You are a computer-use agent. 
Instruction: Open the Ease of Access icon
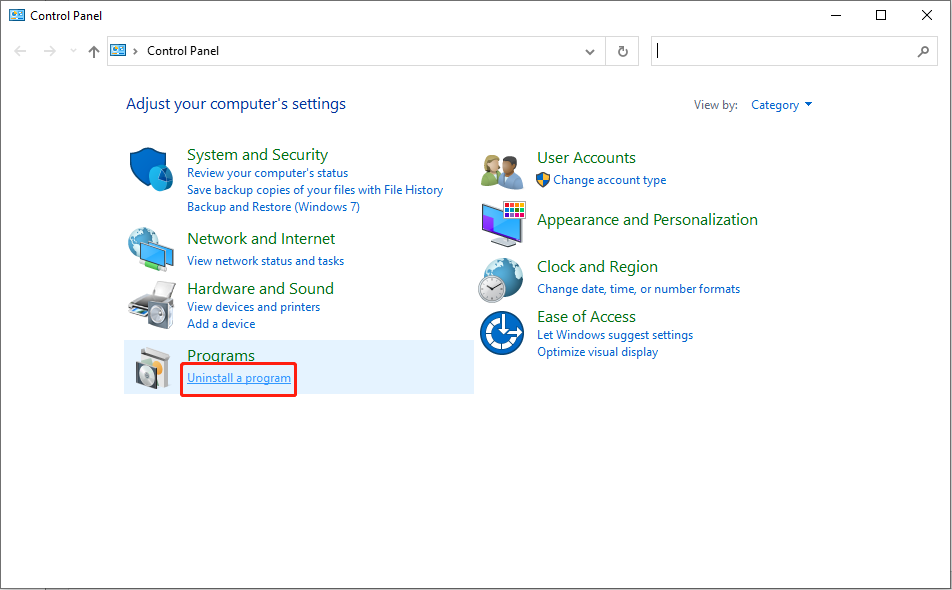[x=502, y=333]
